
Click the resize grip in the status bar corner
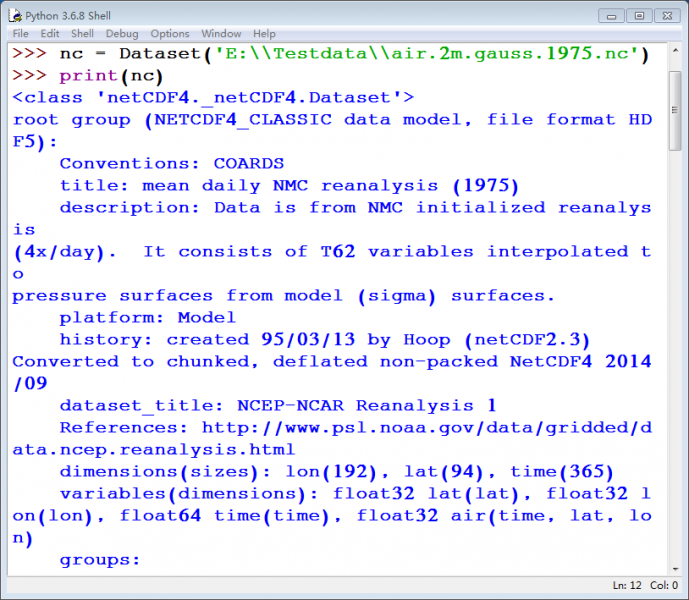pyautogui.click(x=682, y=593)
